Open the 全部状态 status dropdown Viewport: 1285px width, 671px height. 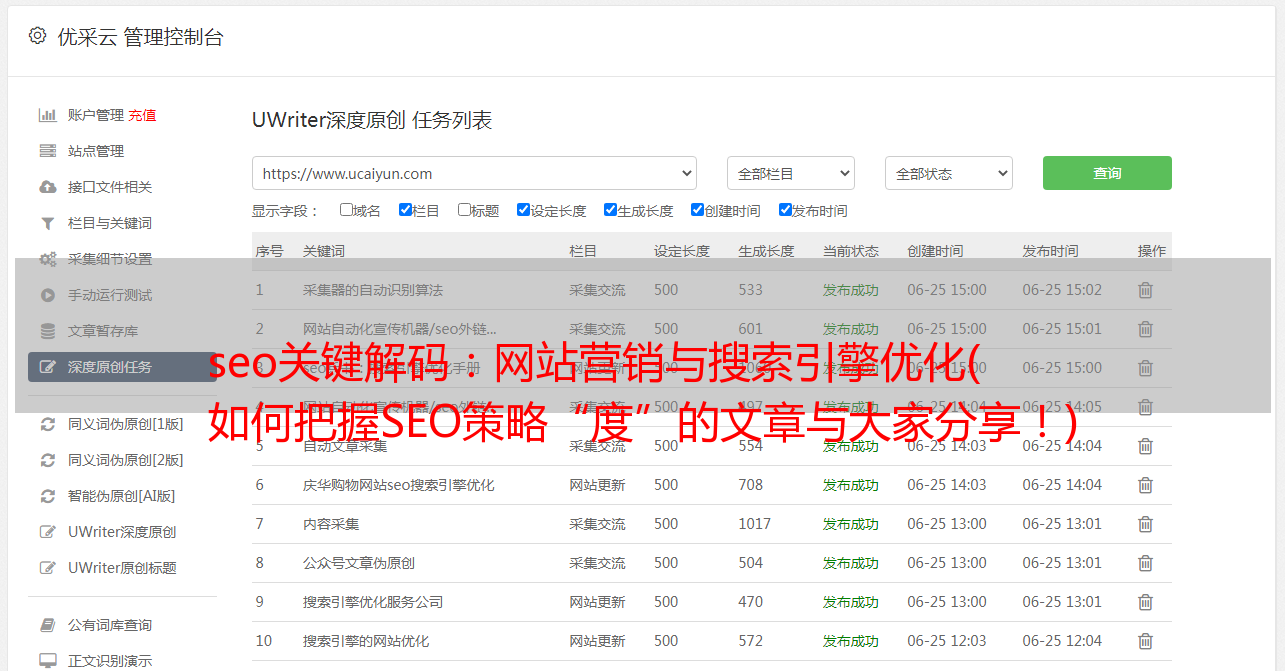click(x=948, y=173)
